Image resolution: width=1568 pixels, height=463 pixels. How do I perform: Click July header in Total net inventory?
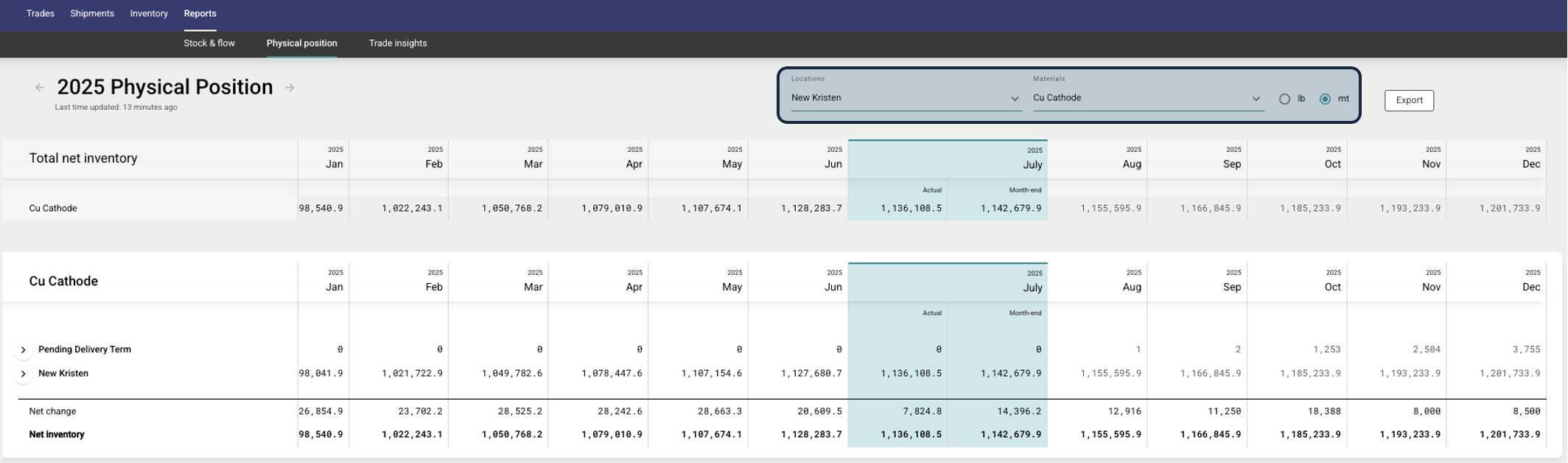(1032, 164)
